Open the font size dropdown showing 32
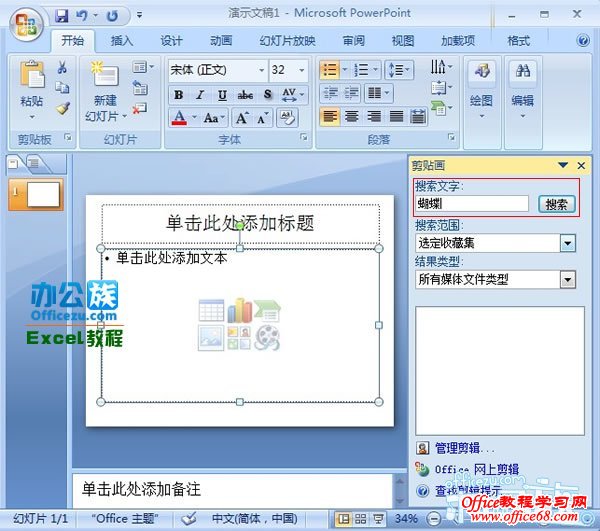 click(302, 70)
